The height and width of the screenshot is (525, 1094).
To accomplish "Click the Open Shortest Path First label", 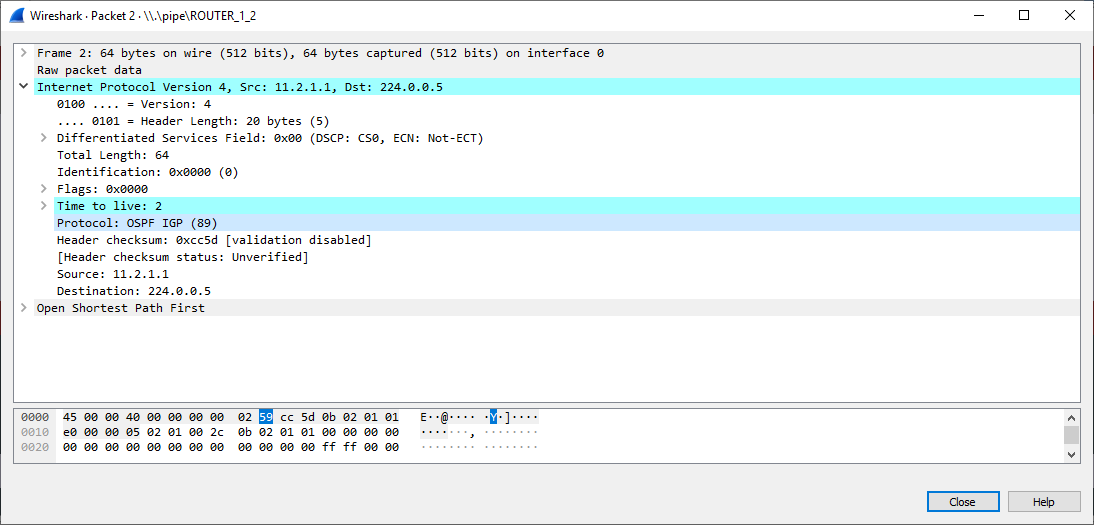I will click(121, 307).
